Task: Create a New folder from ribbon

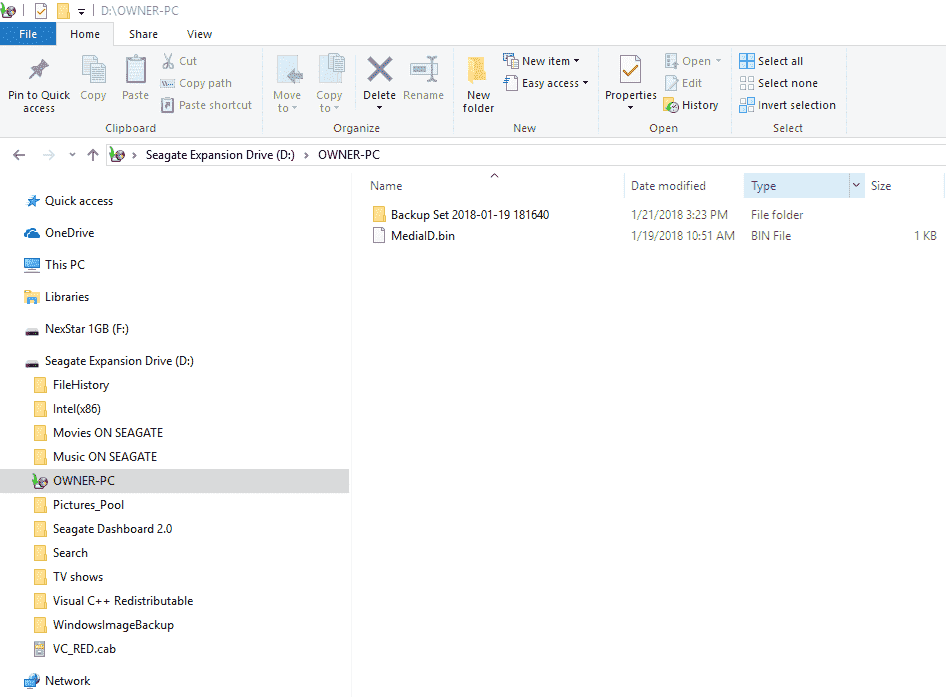Action: (x=478, y=72)
